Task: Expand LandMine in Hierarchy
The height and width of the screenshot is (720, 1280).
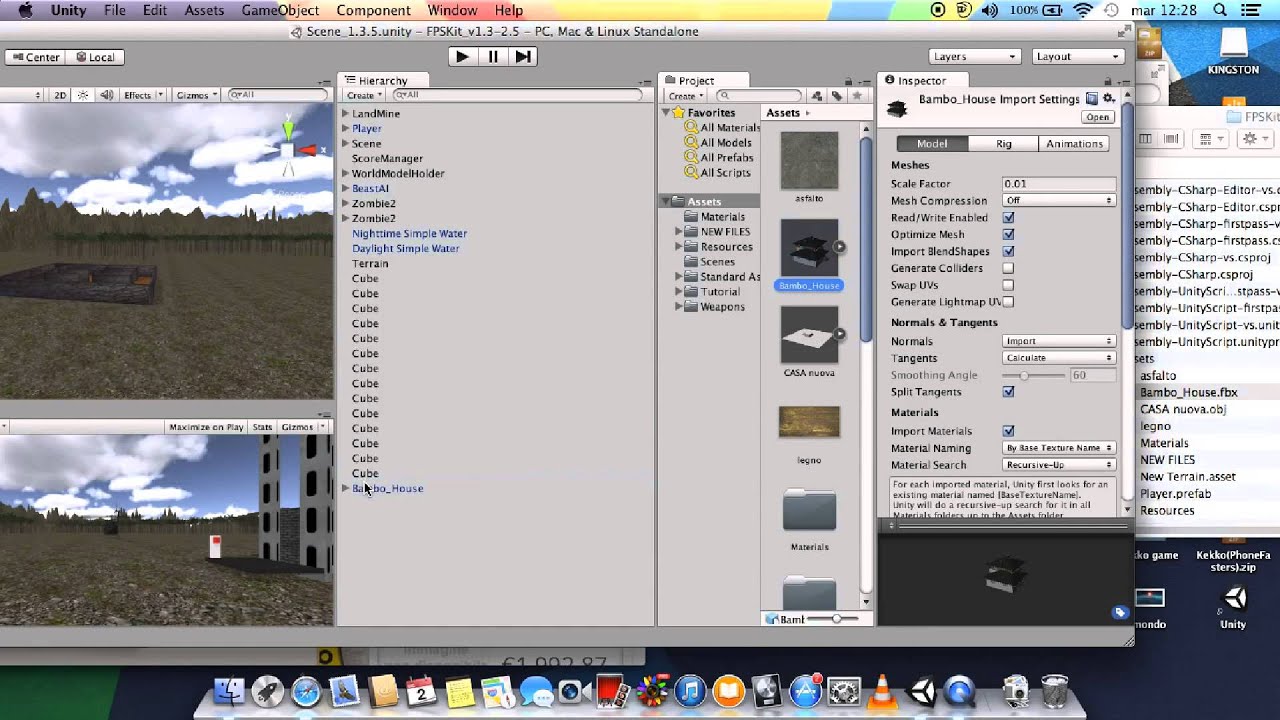Action: pos(346,114)
